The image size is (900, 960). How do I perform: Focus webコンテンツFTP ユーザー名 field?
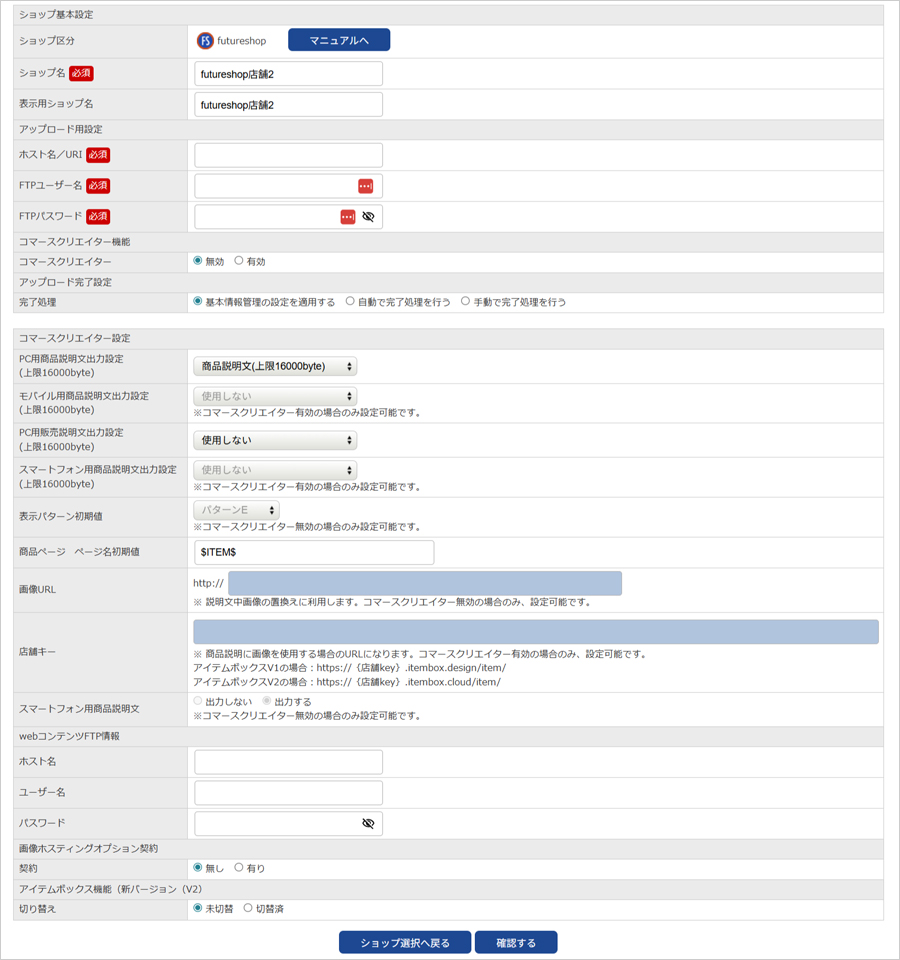(x=288, y=793)
